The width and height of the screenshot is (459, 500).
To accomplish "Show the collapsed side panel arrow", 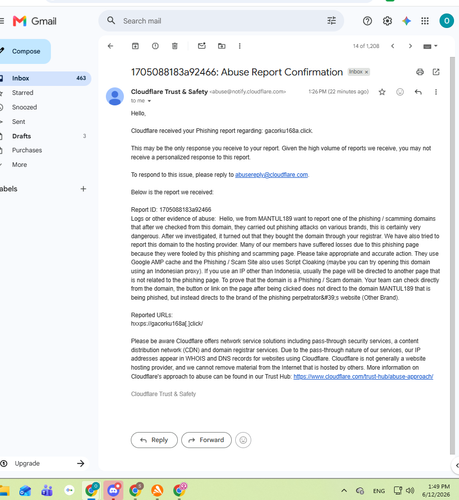I will (456, 466).
